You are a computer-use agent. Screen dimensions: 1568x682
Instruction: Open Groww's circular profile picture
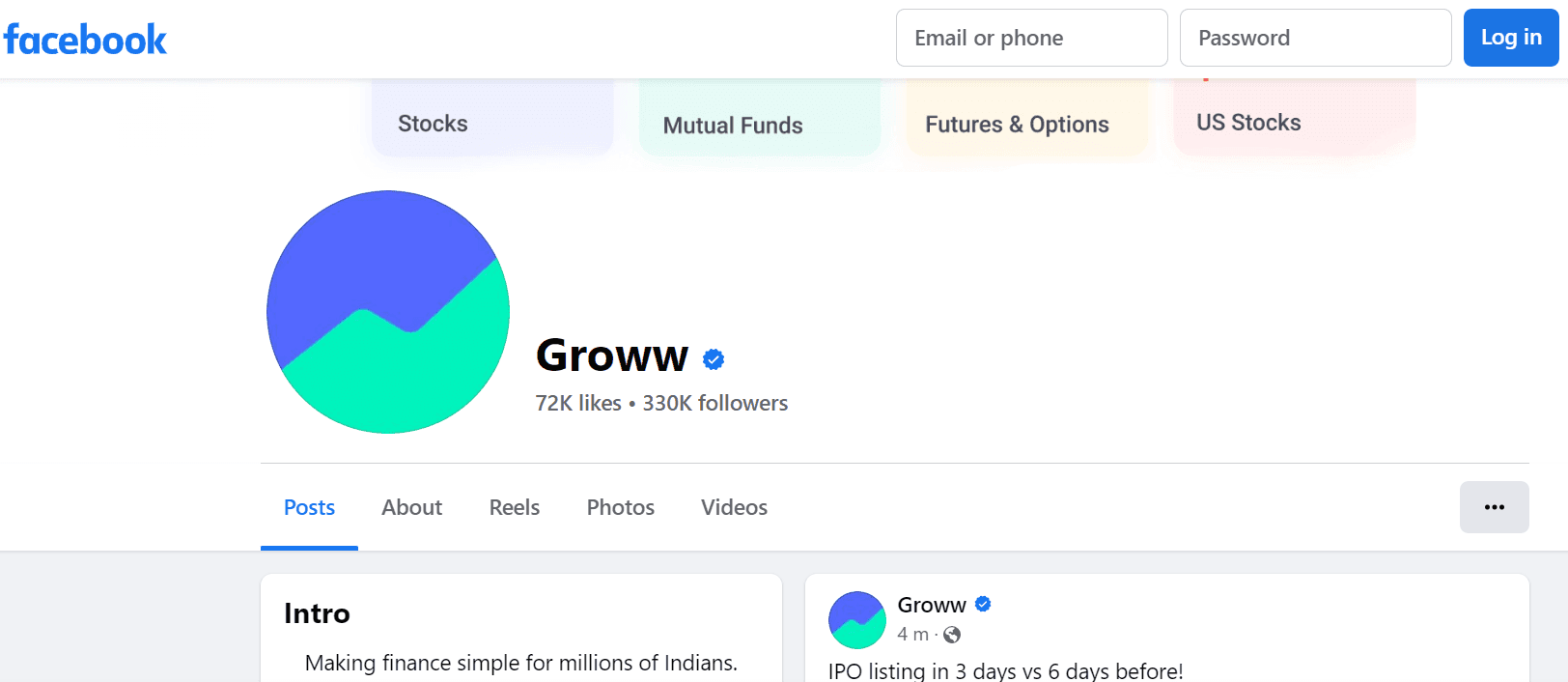point(387,311)
